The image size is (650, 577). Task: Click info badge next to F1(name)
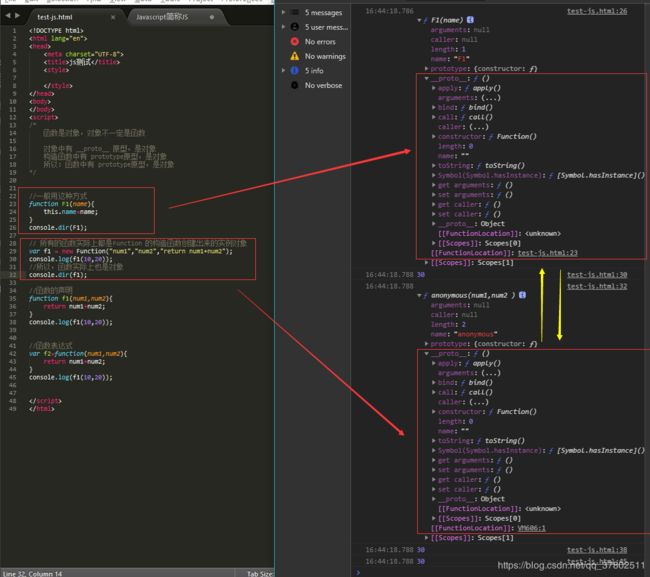(470, 19)
